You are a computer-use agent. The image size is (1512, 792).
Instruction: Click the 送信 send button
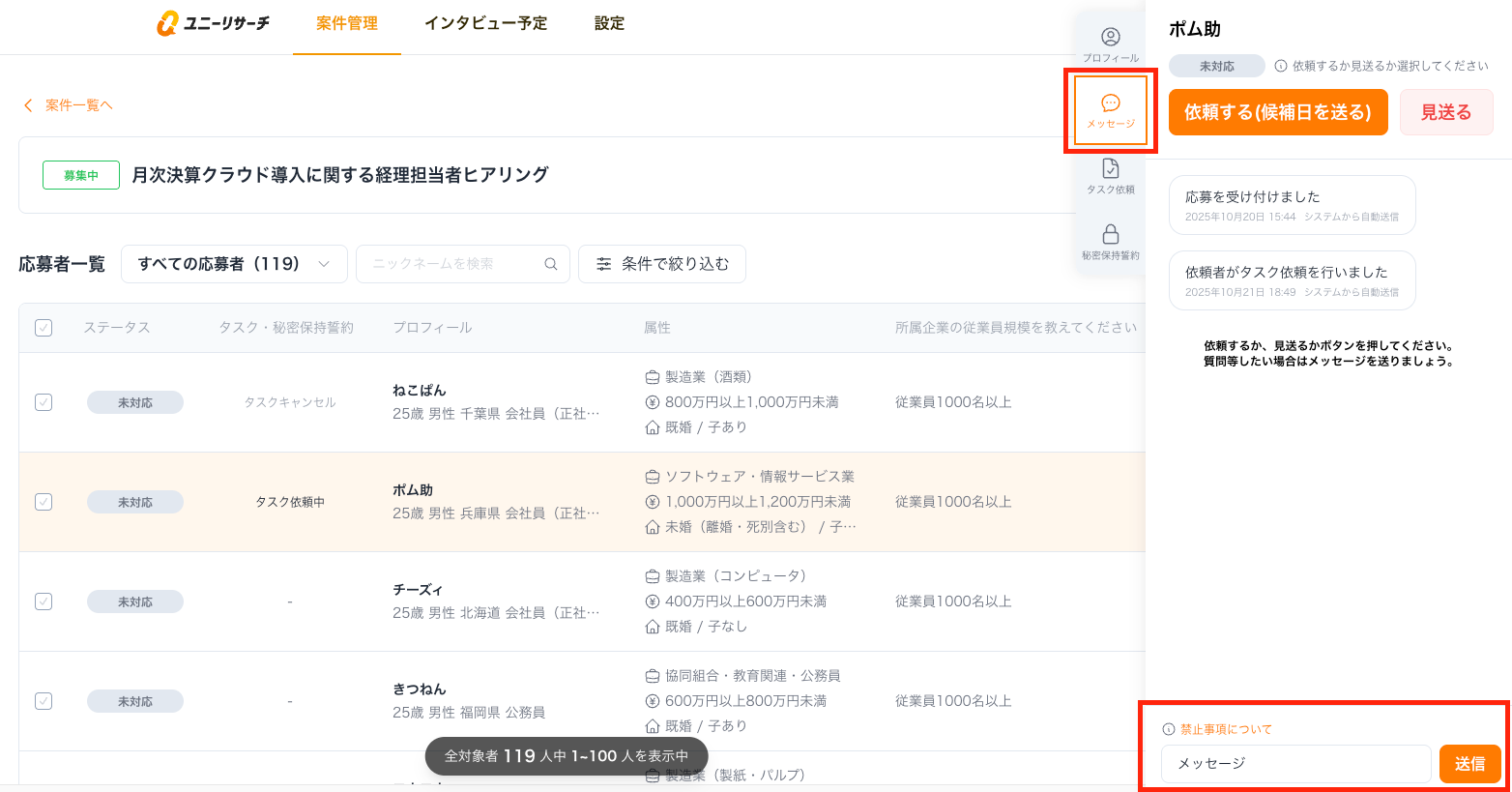tap(1469, 764)
